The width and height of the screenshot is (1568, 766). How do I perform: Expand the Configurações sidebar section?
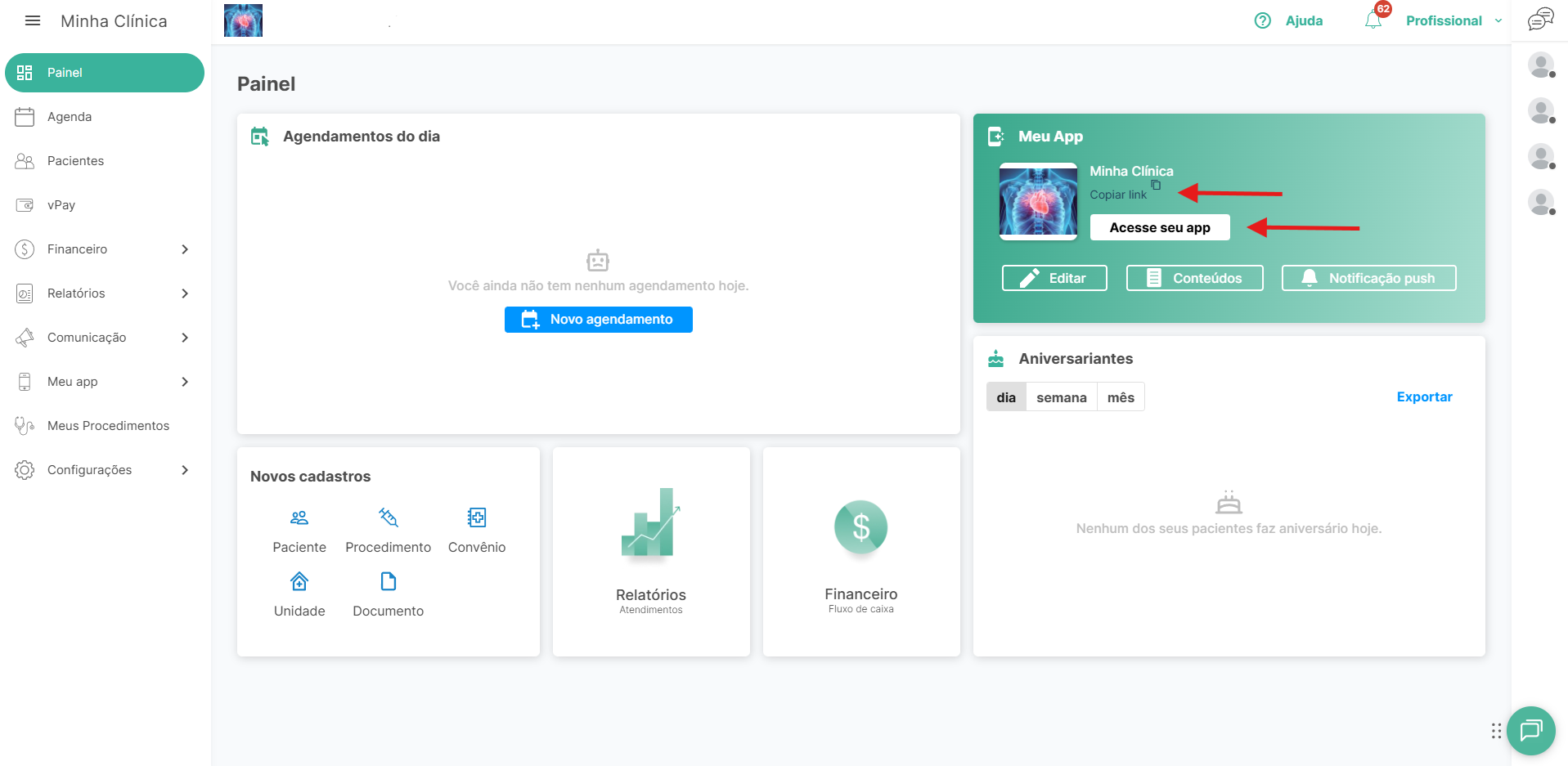point(185,470)
